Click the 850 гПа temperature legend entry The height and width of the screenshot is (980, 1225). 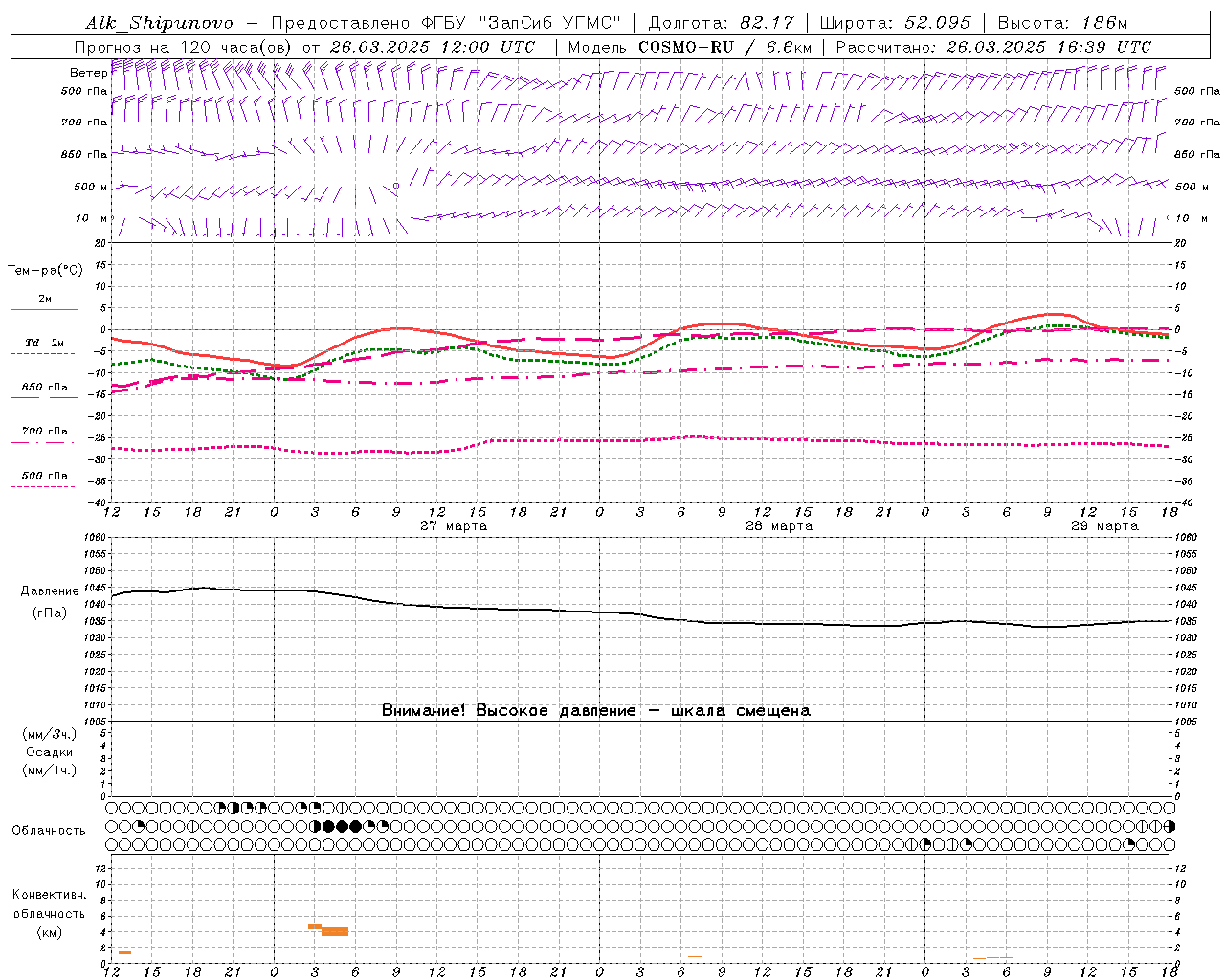(44, 388)
